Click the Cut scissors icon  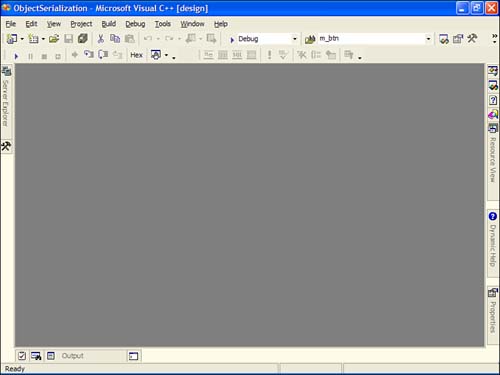(x=101, y=39)
